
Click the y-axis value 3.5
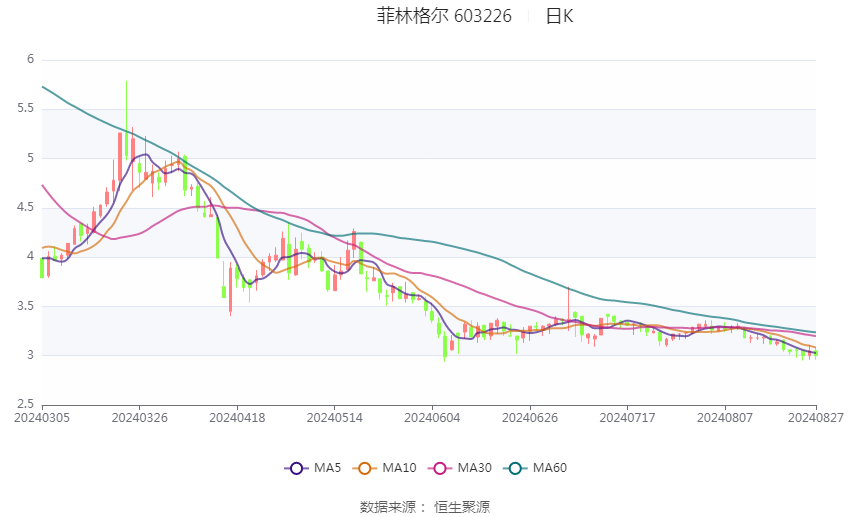(25, 306)
